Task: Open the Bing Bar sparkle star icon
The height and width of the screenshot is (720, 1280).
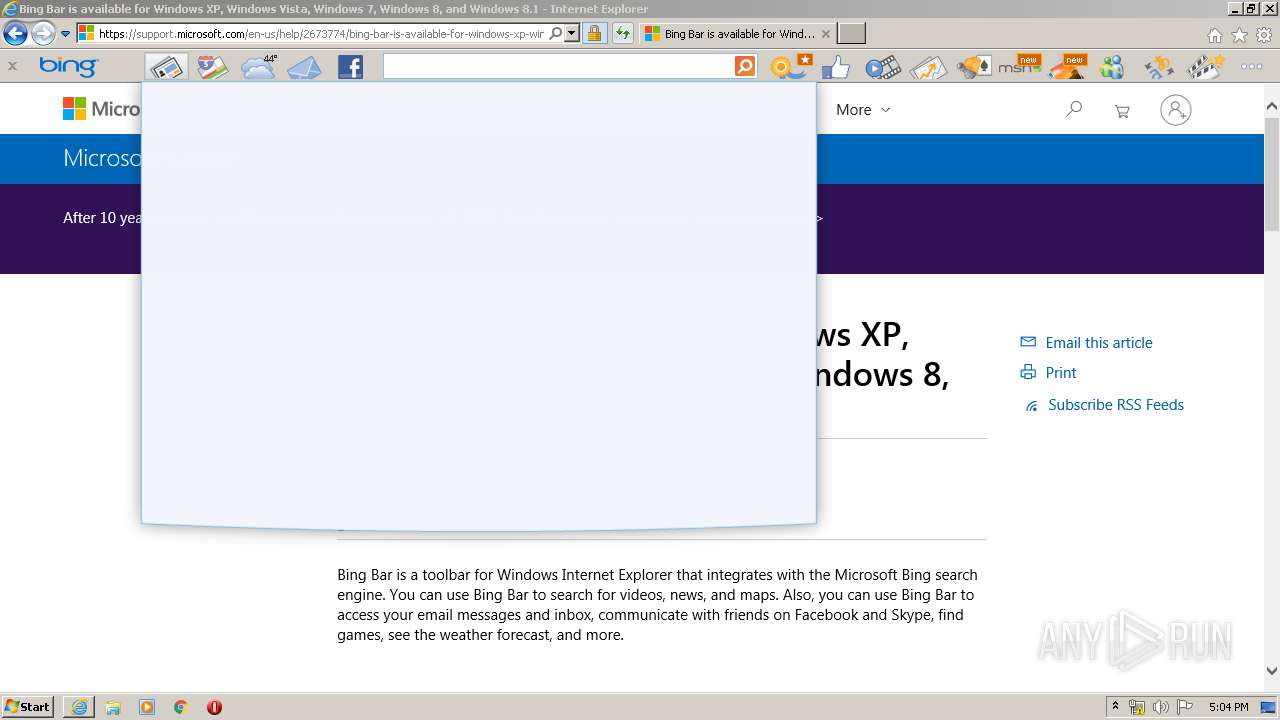Action: [x=1159, y=67]
